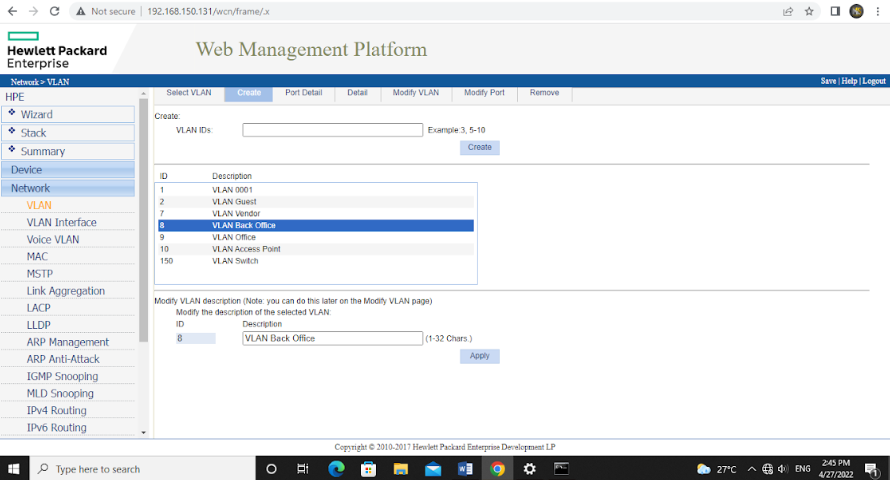
Task: Switch to the Modify VLAN tab
Action: point(415,93)
